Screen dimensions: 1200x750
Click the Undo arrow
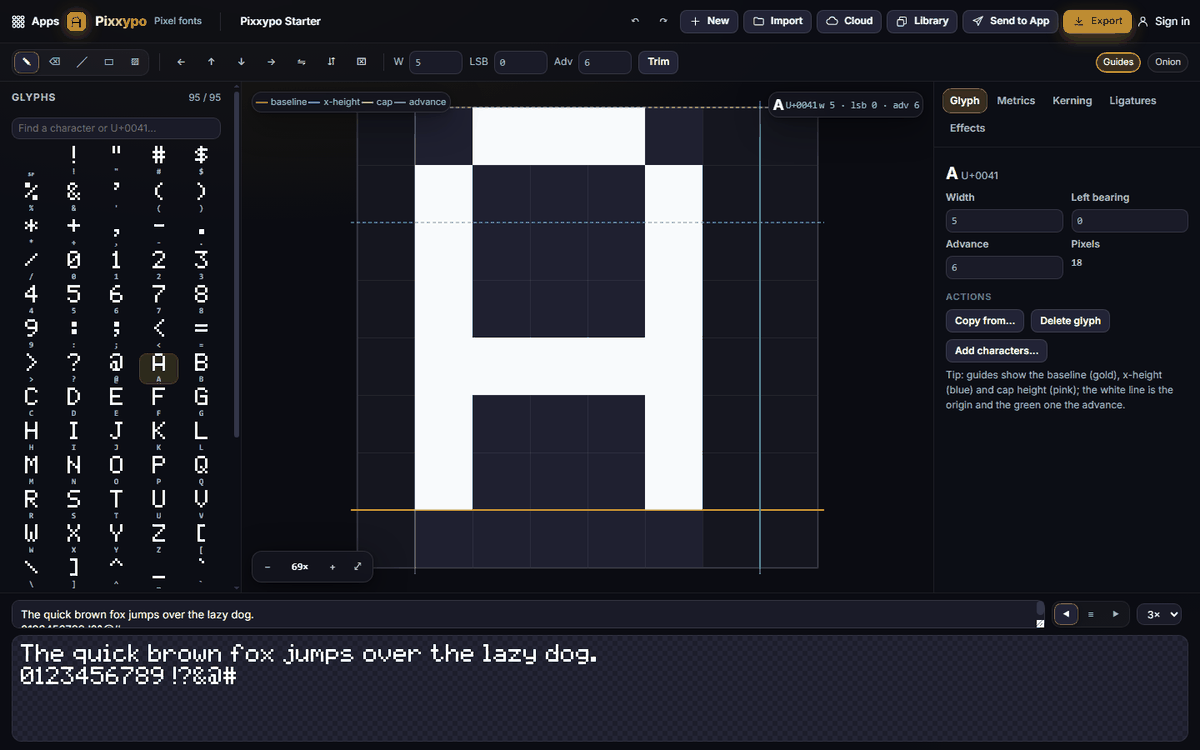coord(635,21)
